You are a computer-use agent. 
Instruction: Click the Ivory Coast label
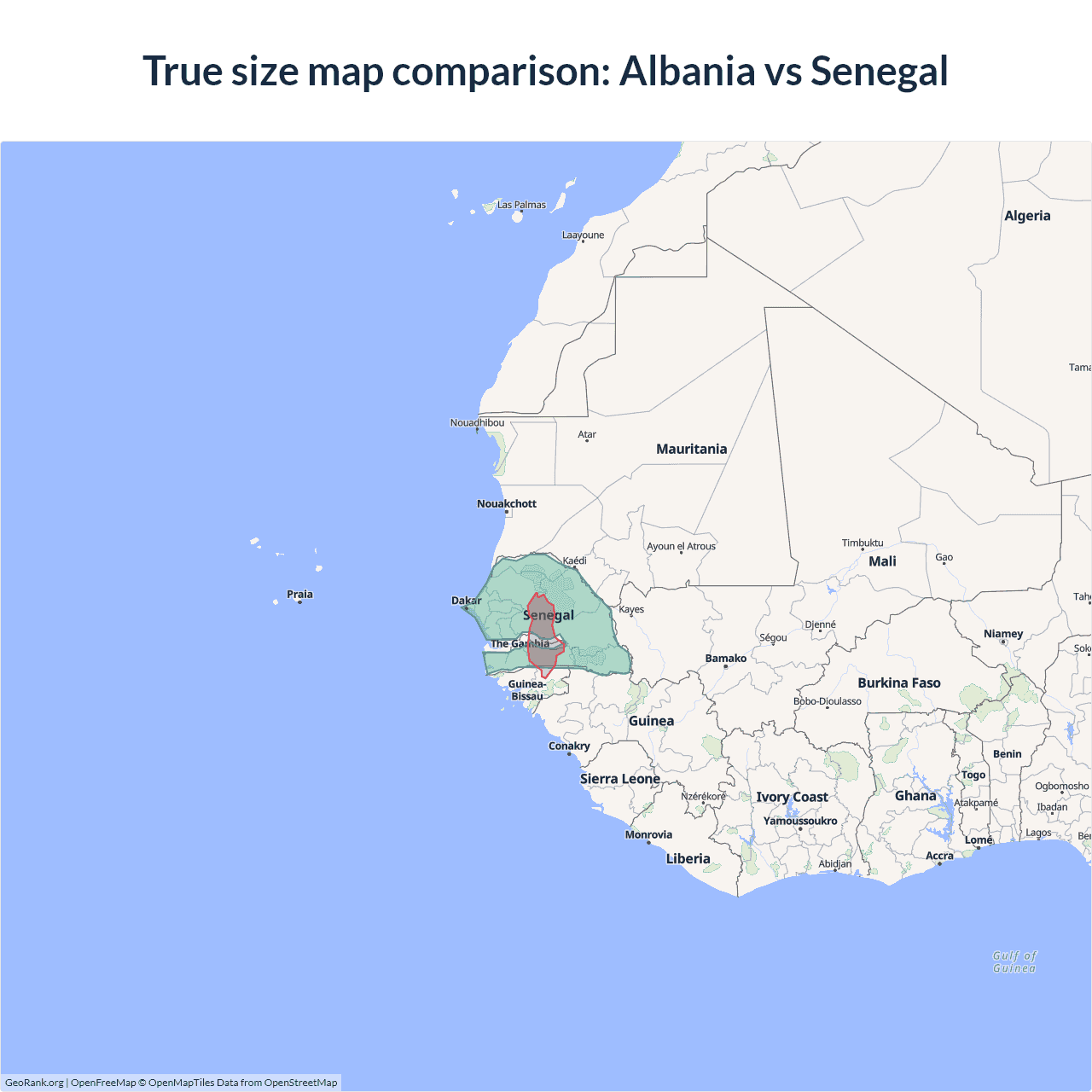click(x=792, y=797)
